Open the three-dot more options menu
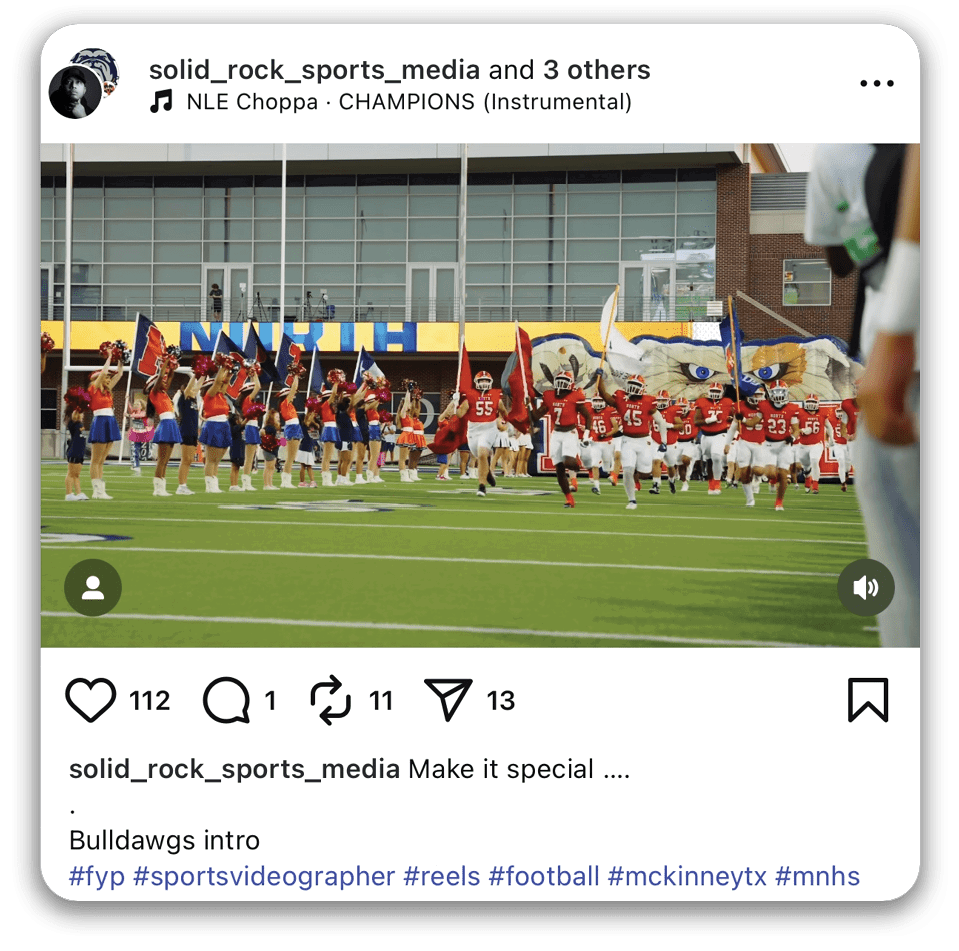The width and height of the screenshot is (959, 951). [x=876, y=83]
